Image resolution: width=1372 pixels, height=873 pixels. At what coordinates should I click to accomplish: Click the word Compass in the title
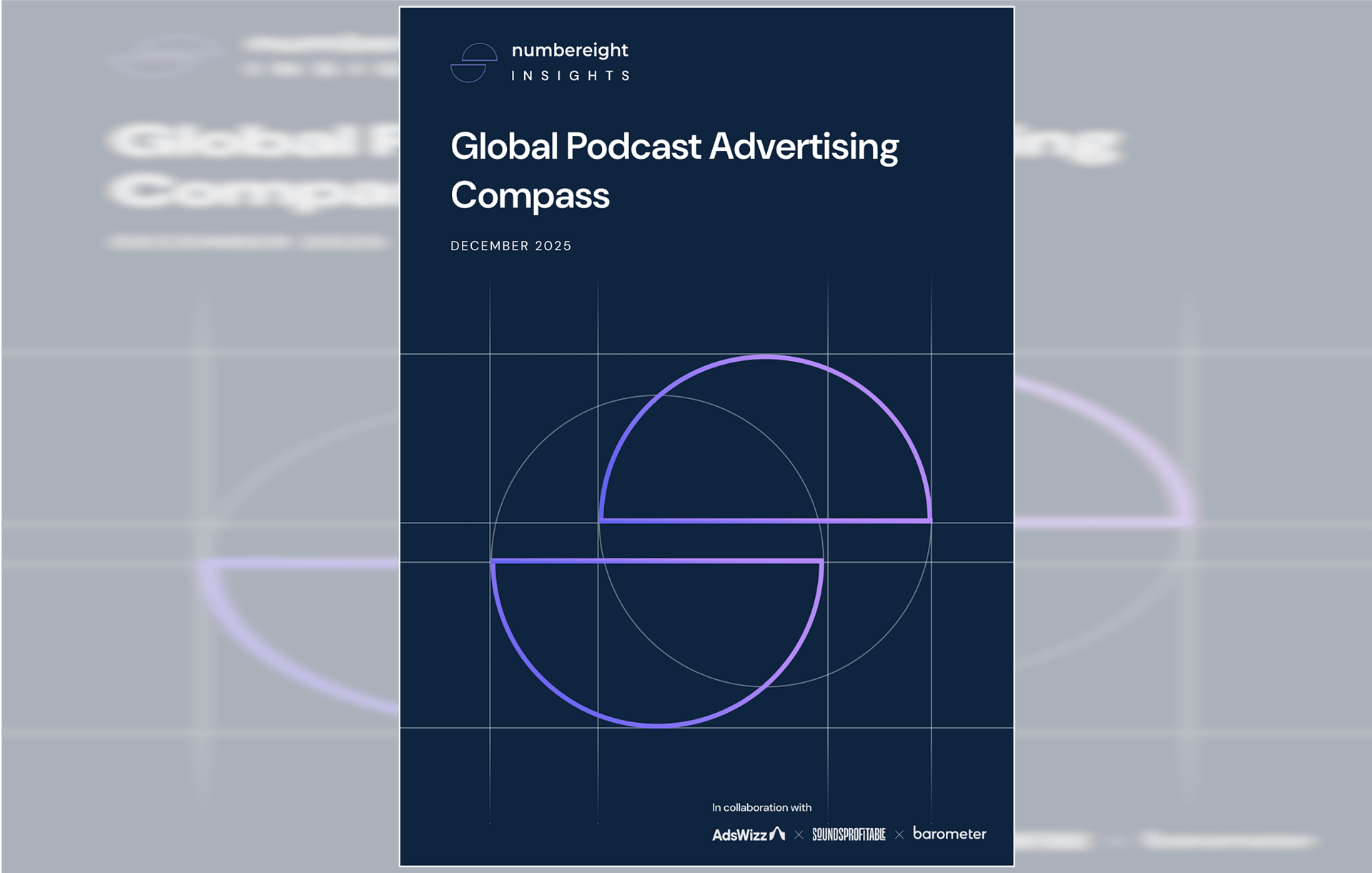pyautogui.click(x=530, y=195)
